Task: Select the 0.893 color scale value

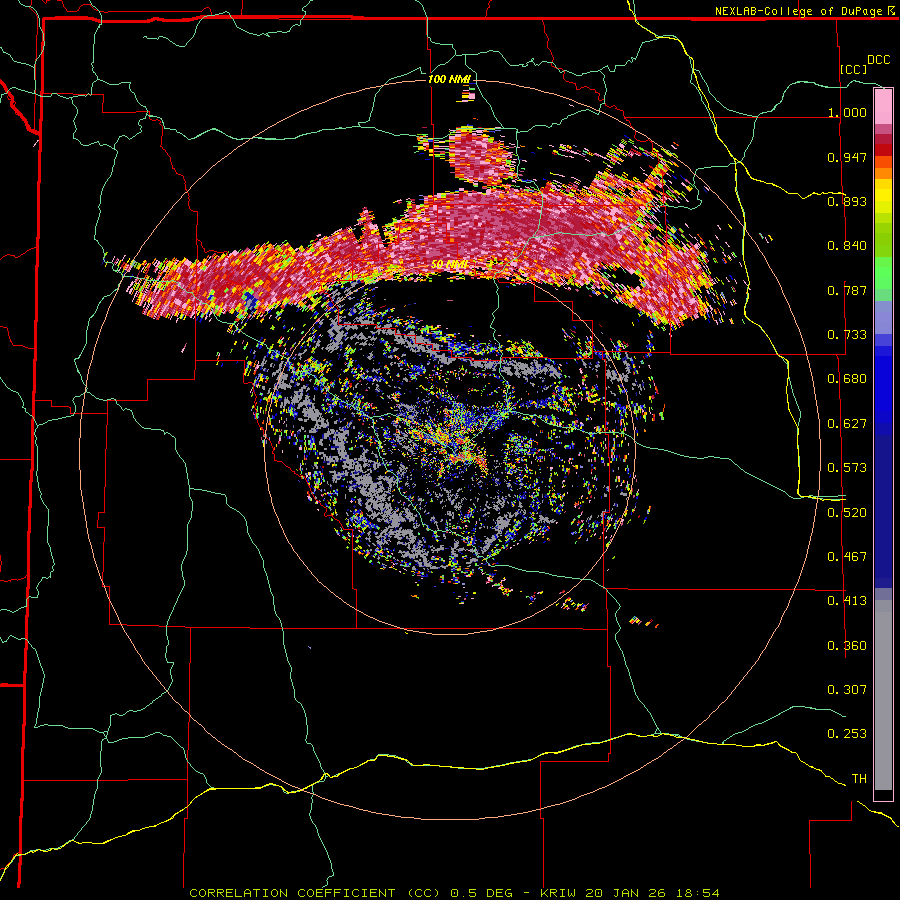Action: point(847,201)
